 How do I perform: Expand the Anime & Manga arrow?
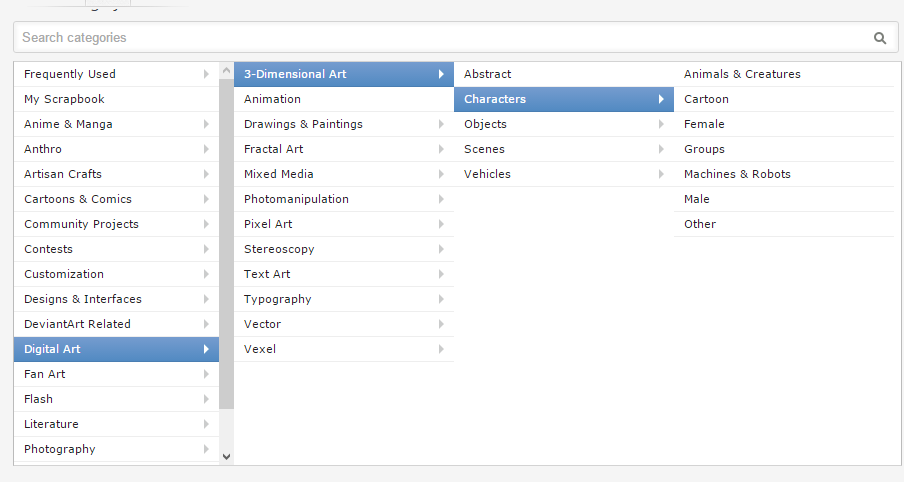tap(206, 124)
